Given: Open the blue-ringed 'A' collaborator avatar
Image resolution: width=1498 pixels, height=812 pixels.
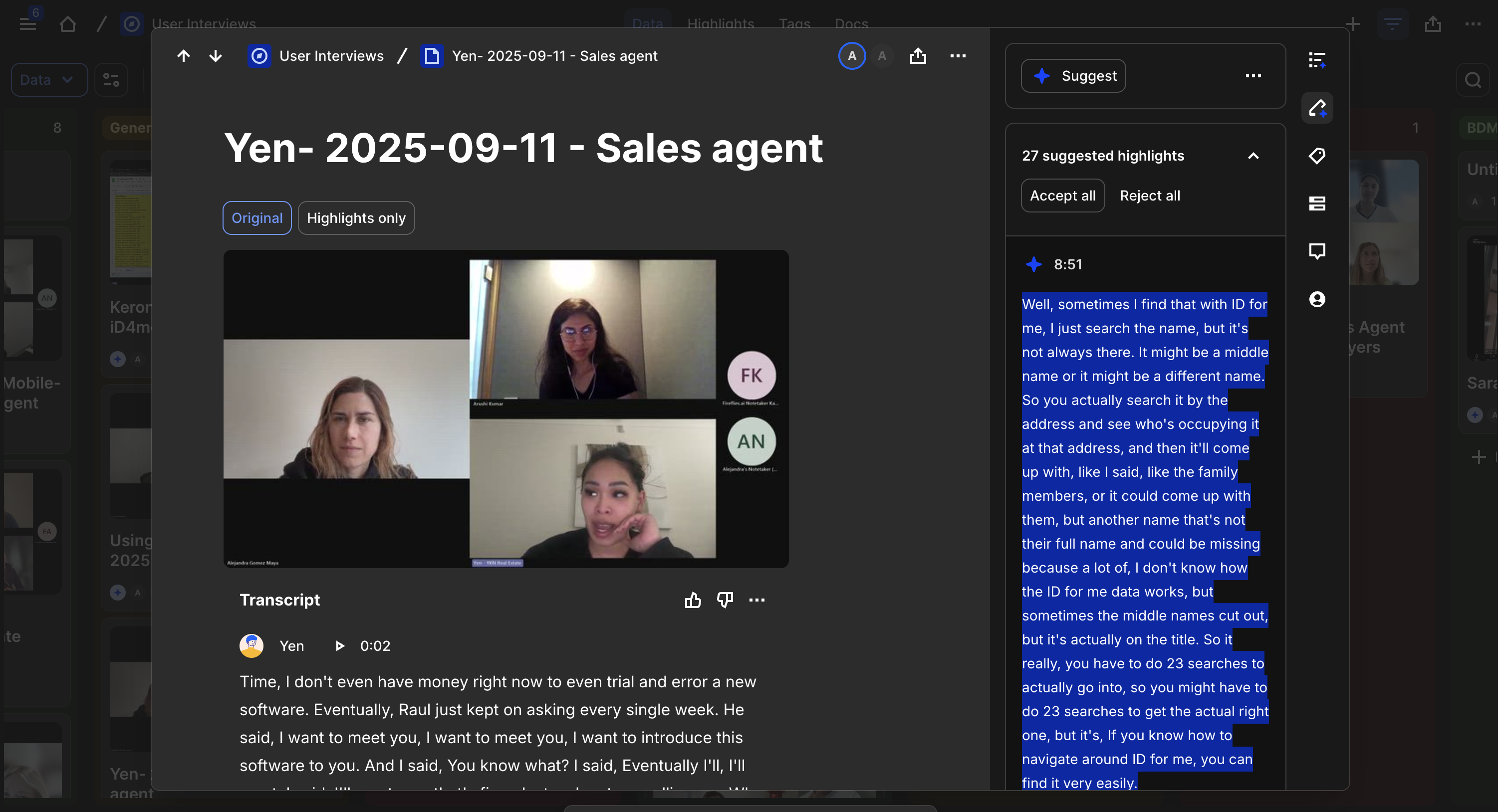Looking at the screenshot, I should [852, 56].
